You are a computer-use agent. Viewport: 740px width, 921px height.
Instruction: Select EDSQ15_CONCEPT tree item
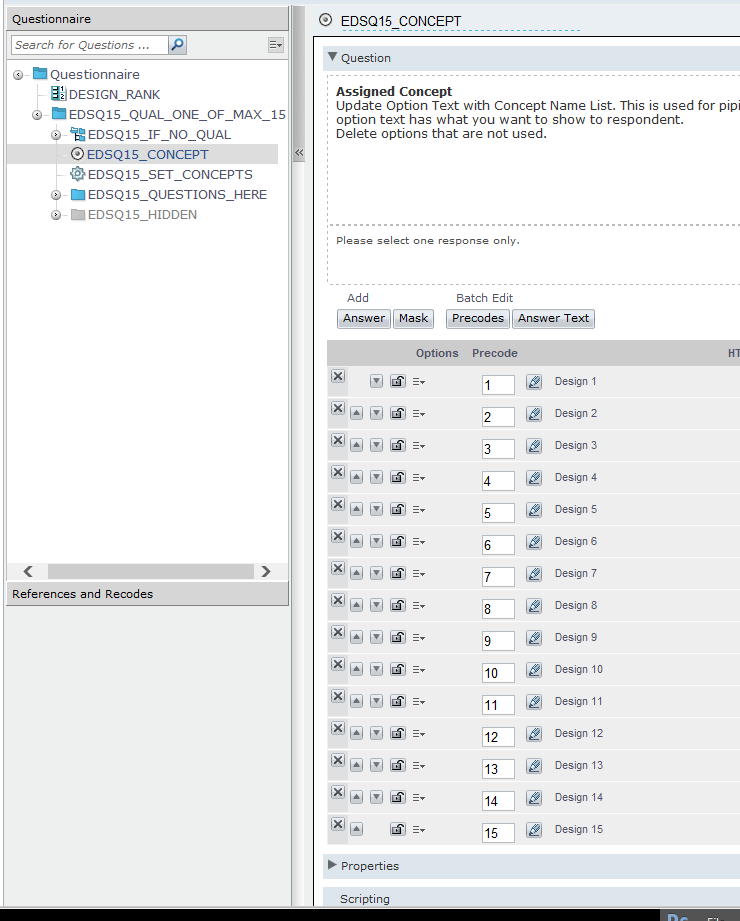147,154
